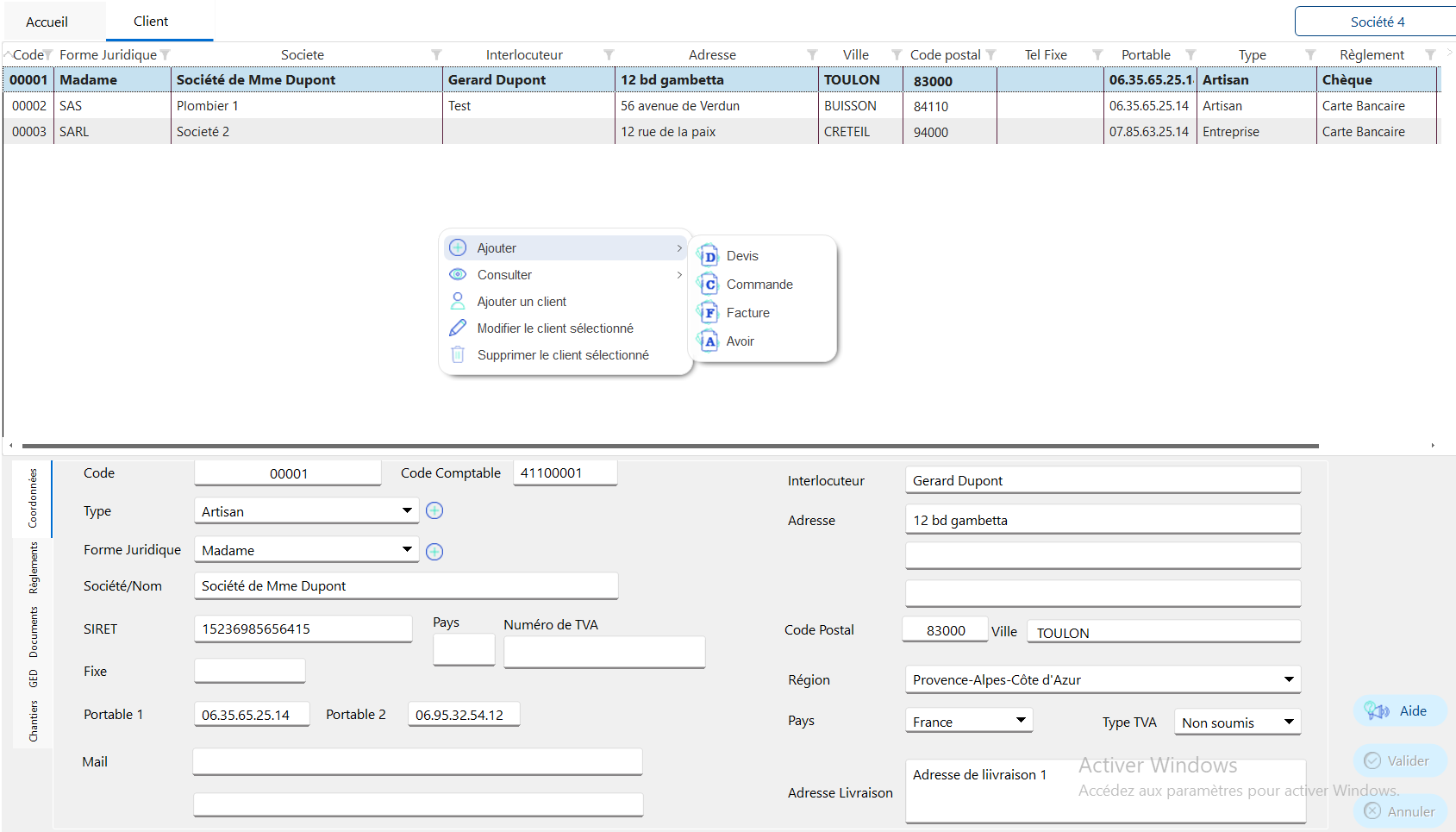The image size is (1456, 832).
Task: Click the person icon for Ajouter un client
Action: 458,301
